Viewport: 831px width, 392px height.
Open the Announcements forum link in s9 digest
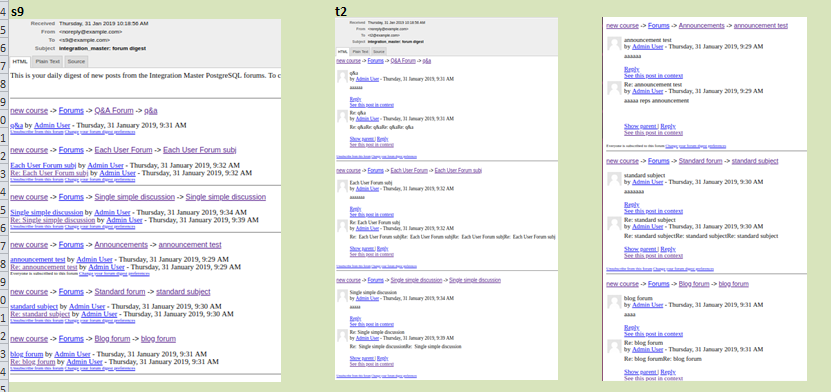(x=121, y=245)
